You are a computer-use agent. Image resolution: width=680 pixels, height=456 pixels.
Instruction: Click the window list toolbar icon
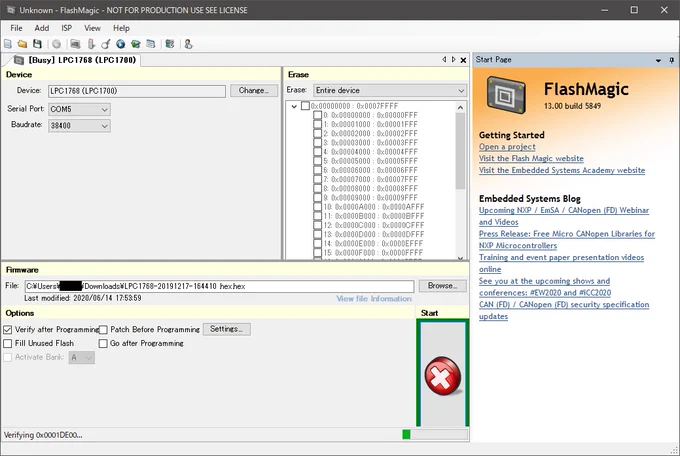pos(150,44)
